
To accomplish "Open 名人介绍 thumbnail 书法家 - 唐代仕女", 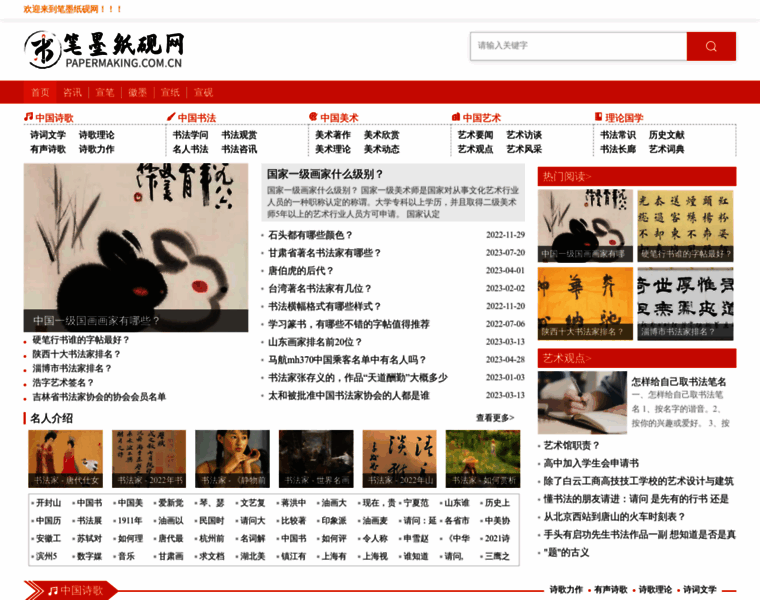I will click(65, 458).
